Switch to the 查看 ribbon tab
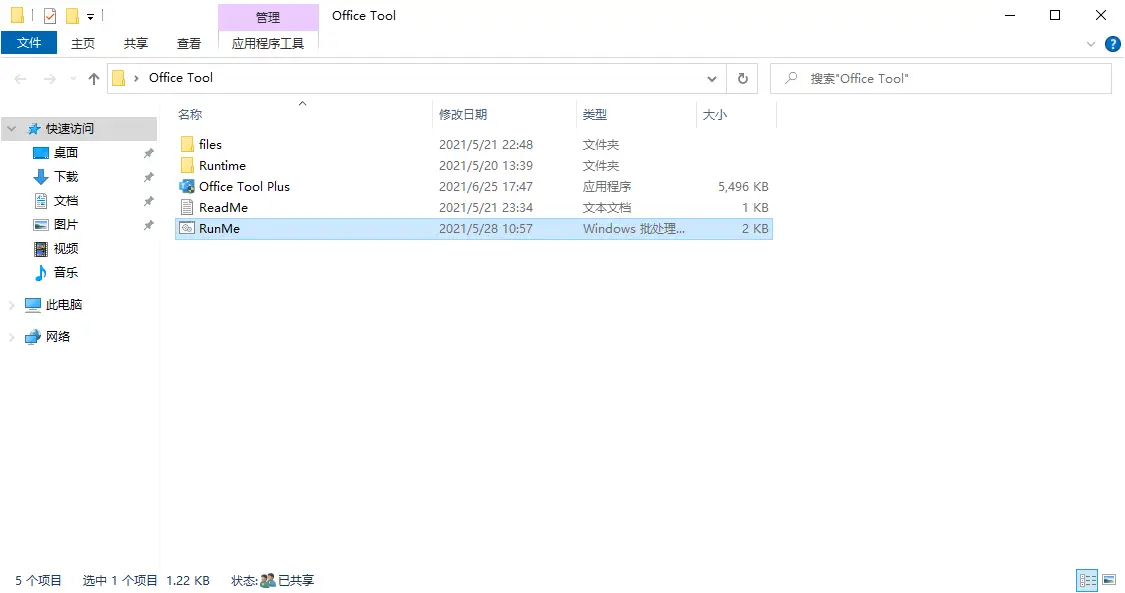 point(189,43)
